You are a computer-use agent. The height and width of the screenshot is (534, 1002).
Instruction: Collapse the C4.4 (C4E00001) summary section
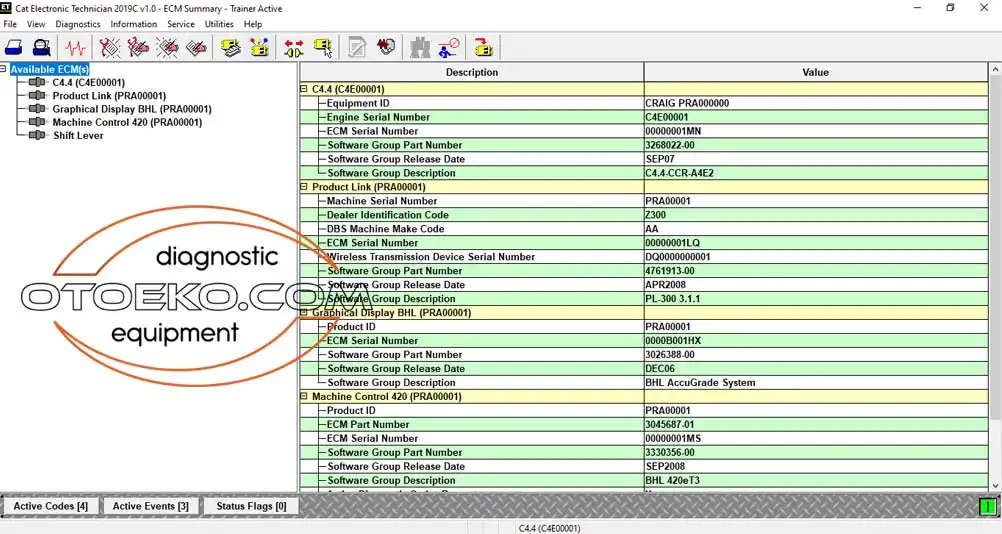tap(304, 89)
